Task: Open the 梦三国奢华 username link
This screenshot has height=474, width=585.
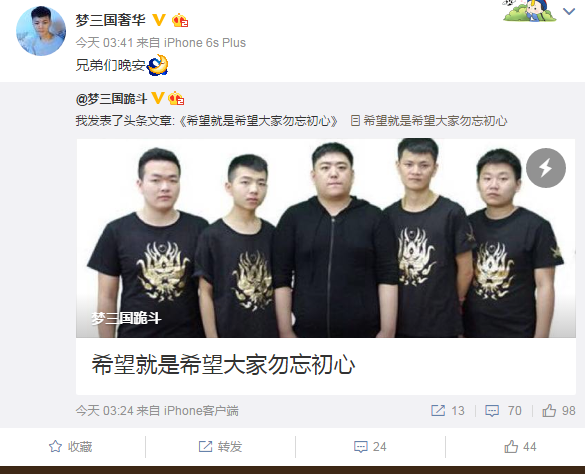Action: point(110,20)
